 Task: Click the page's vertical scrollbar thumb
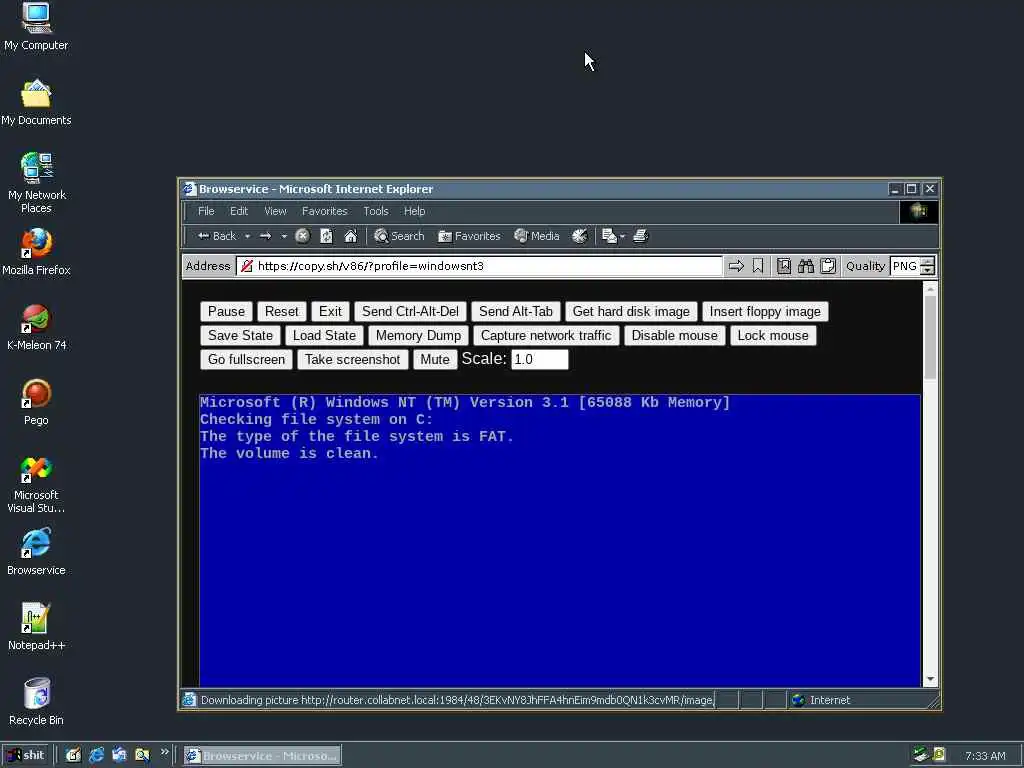pos(930,337)
